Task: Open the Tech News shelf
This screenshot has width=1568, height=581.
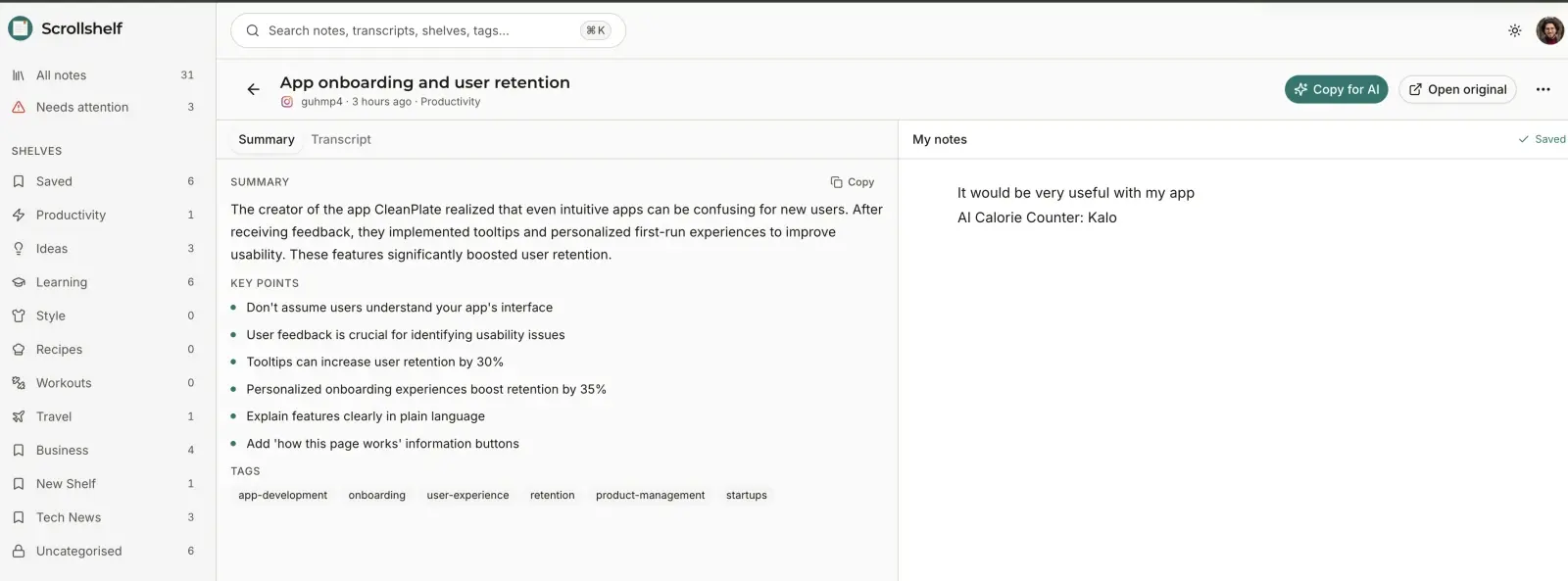Action: pyautogui.click(x=103, y=517)
